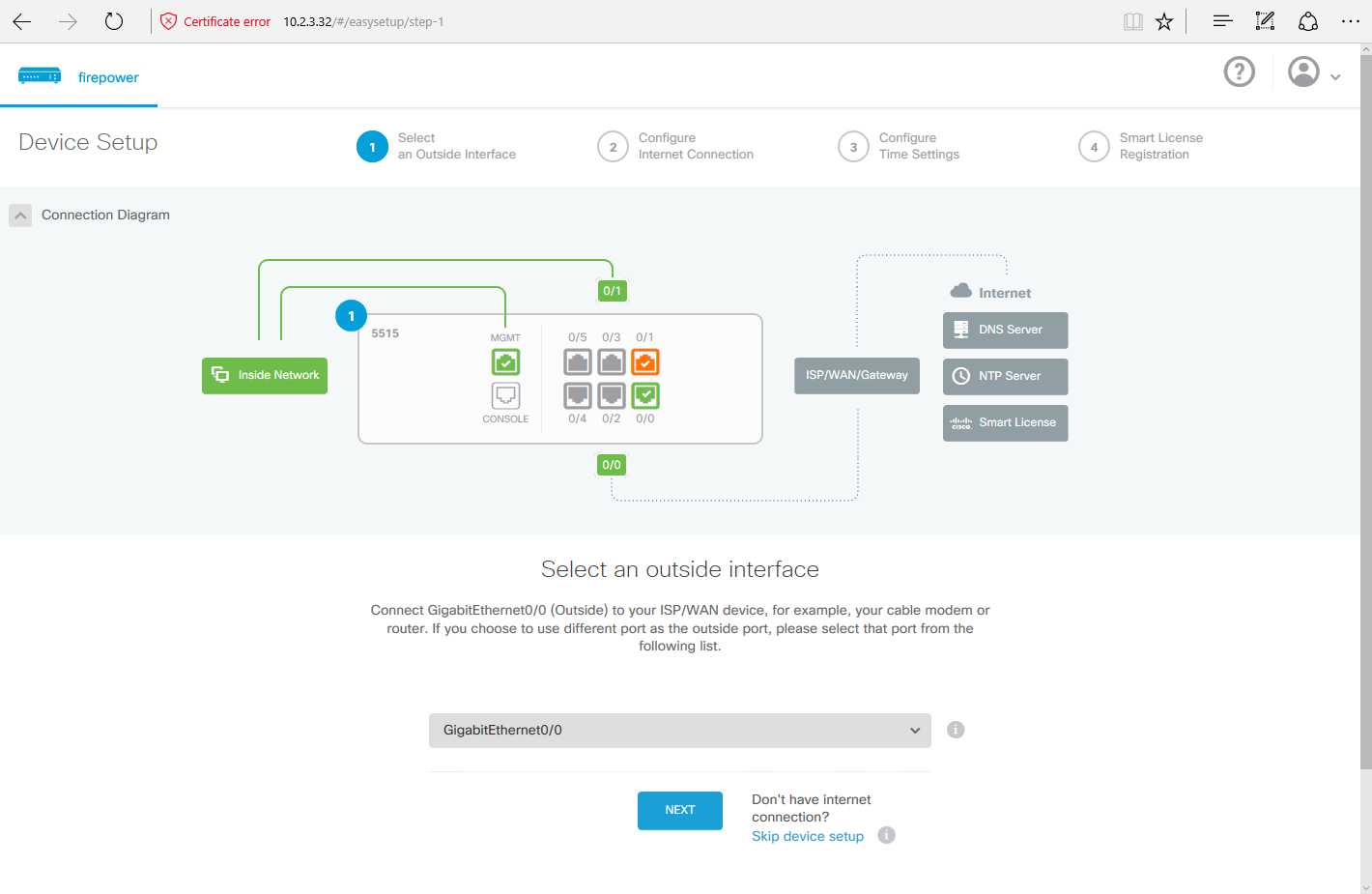Image resolution: width=1372 pixels, height=894 pixels.
Task: Click the Inside Network block
Action: (x=265, y=375)
